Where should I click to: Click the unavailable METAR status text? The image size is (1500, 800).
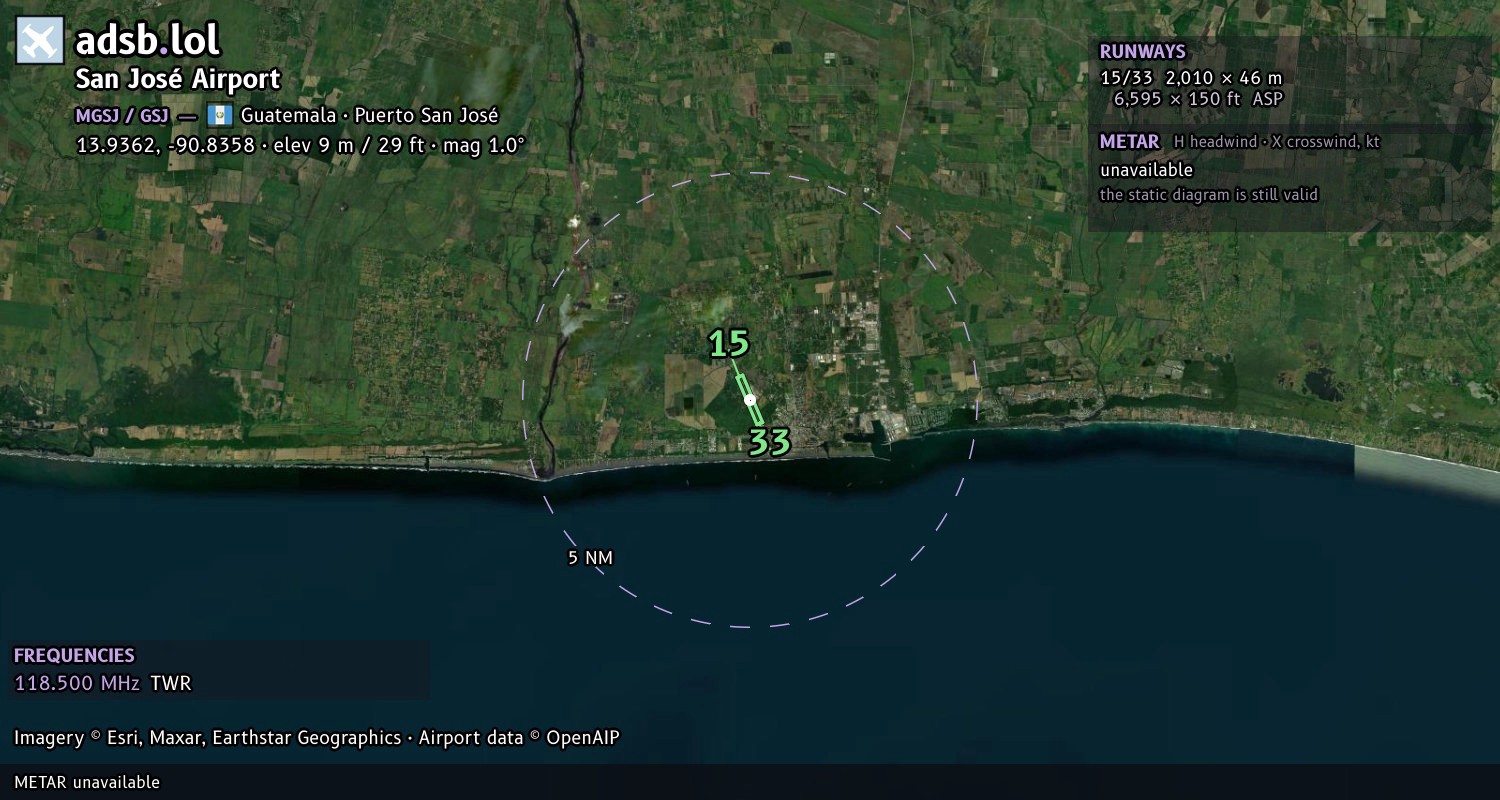[1146, 170]
